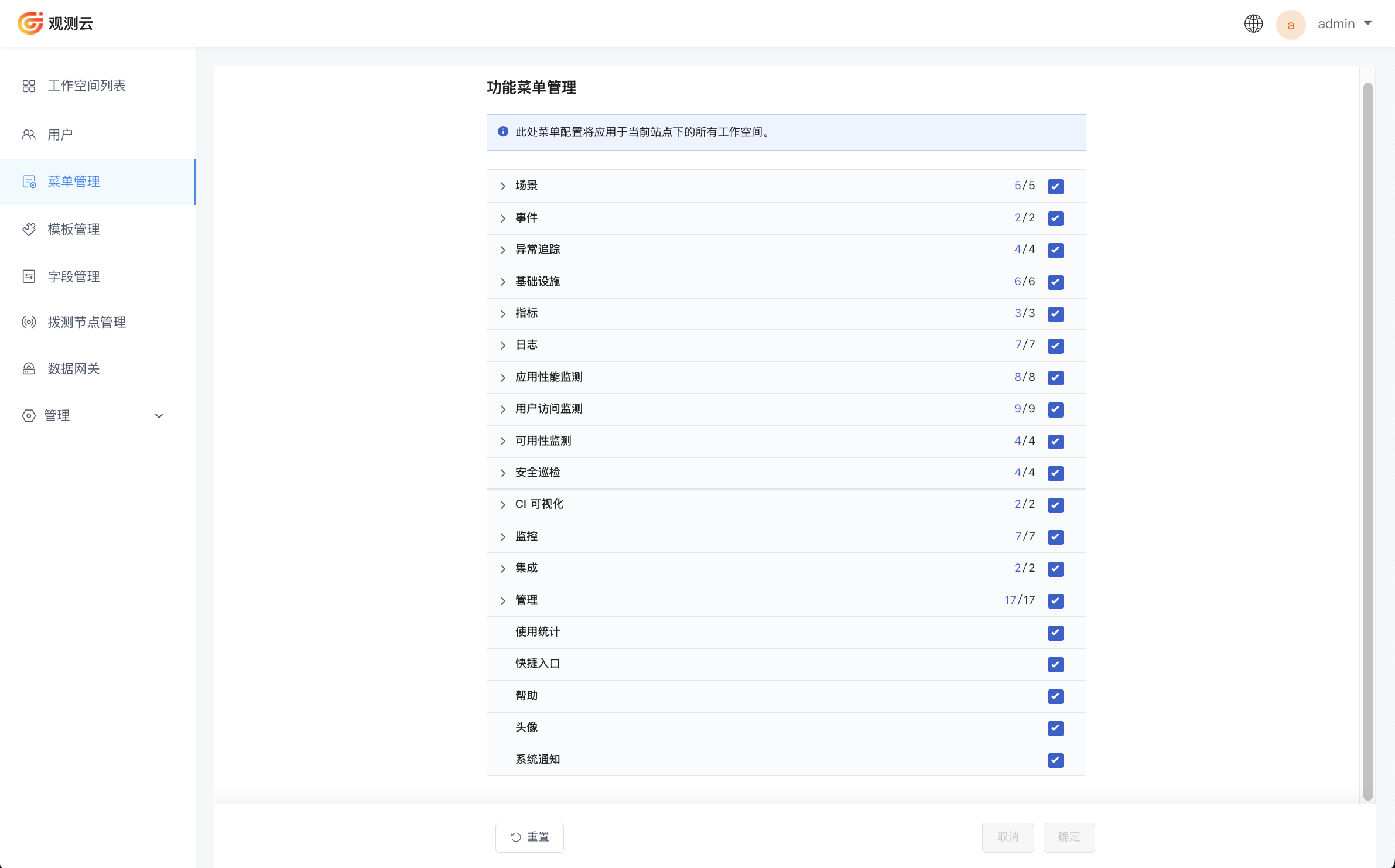Expand the 应用性能监测 row chevron
This screenshot has width=1395, height=868.
pyautogui.click(x=503, y=378)
